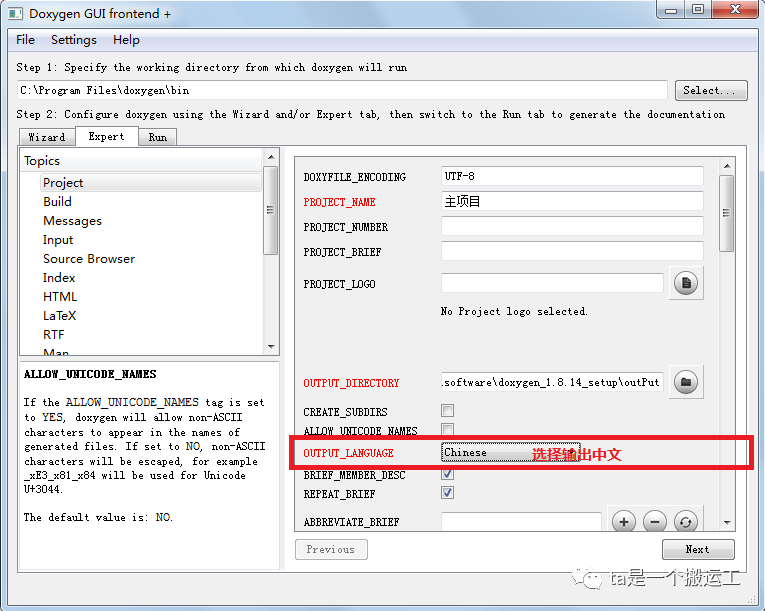
Task: Uncheck the BRIEF_MEMBER_DESC checkbox
Action: pyautogui.click(x=447, y=474)
